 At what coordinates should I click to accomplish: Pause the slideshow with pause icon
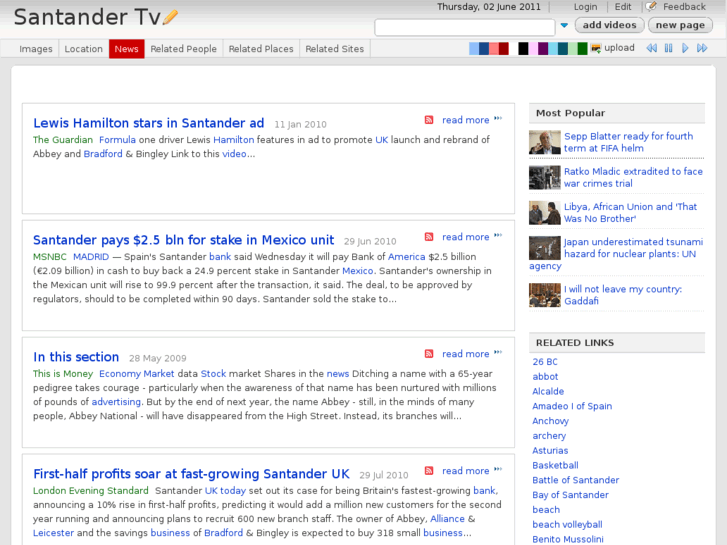point(669,48)
